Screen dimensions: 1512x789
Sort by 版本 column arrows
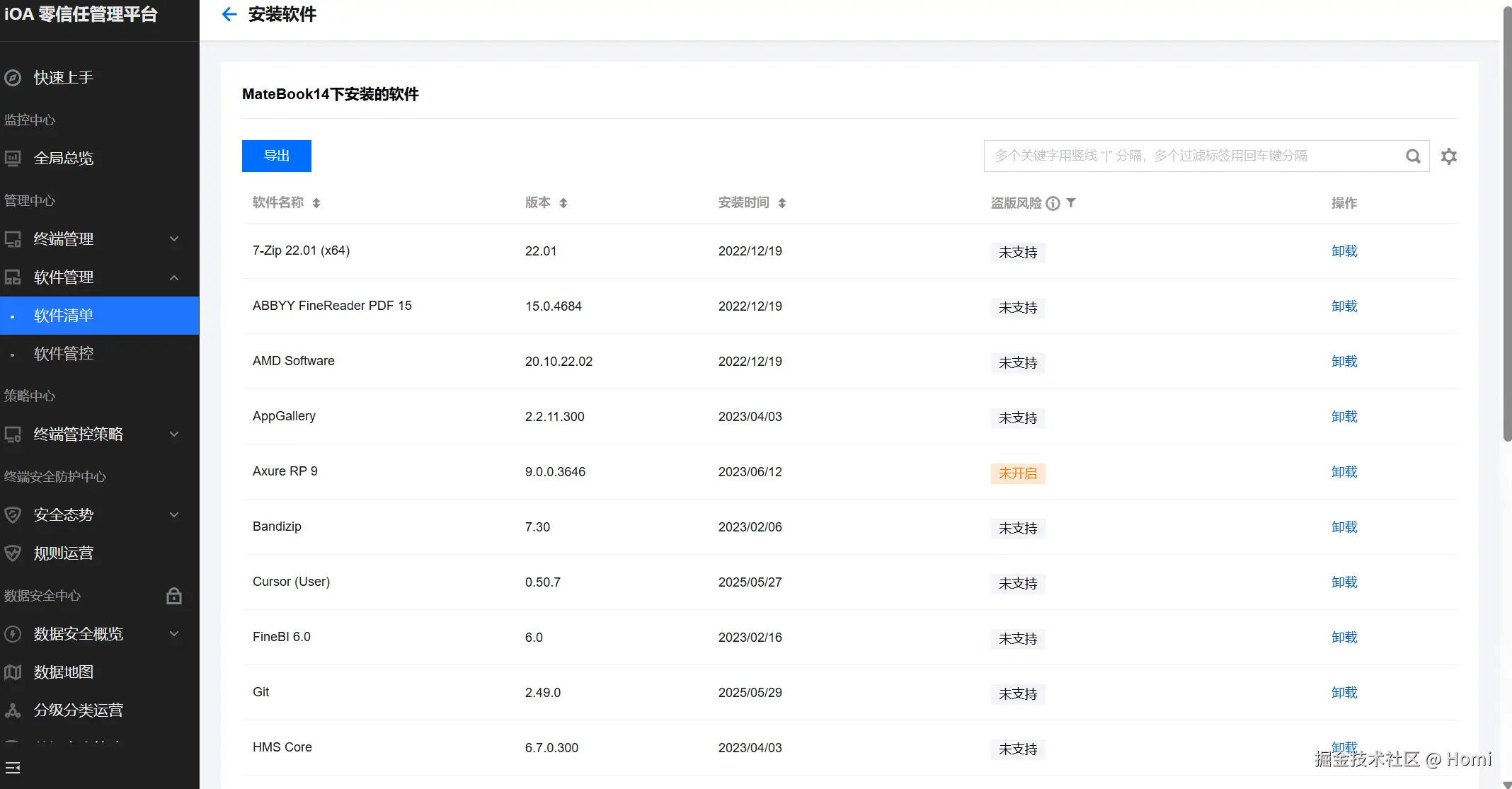(x=563, y=204)
